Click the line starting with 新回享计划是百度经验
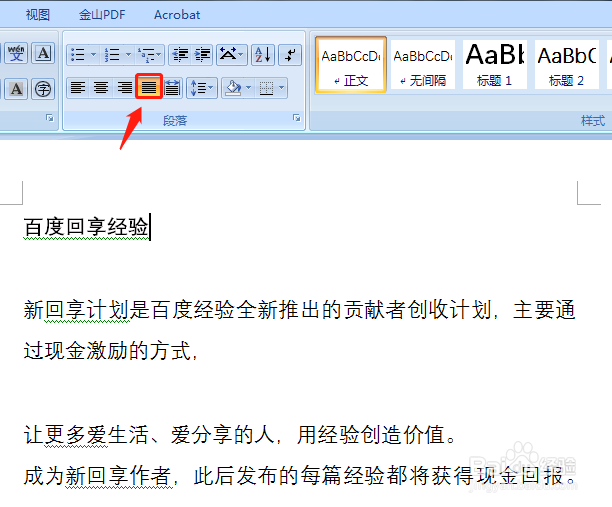Screen dimensions: 612x507 [x=299, y=310]
